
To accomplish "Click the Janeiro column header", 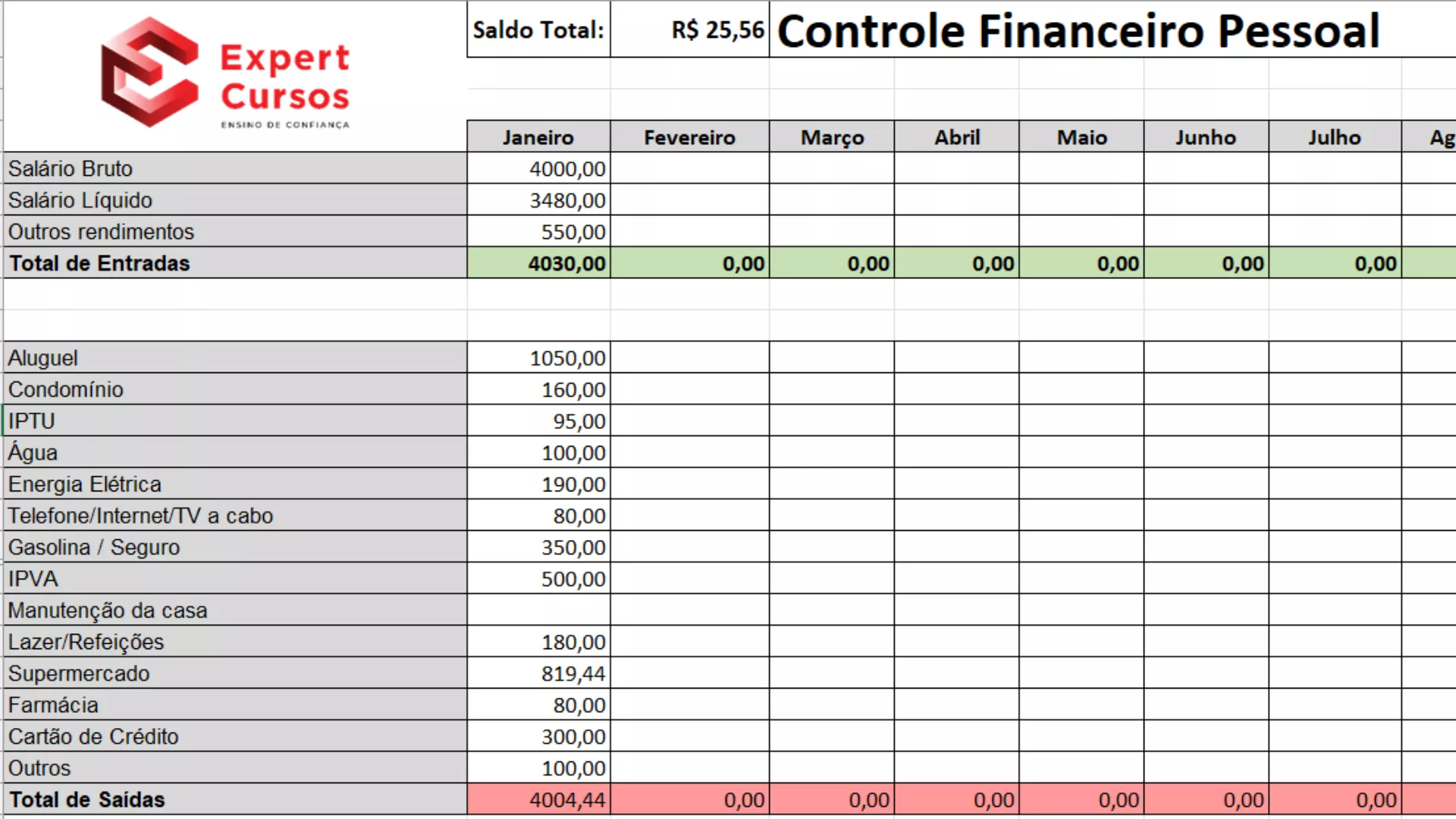I will (538, 137).
